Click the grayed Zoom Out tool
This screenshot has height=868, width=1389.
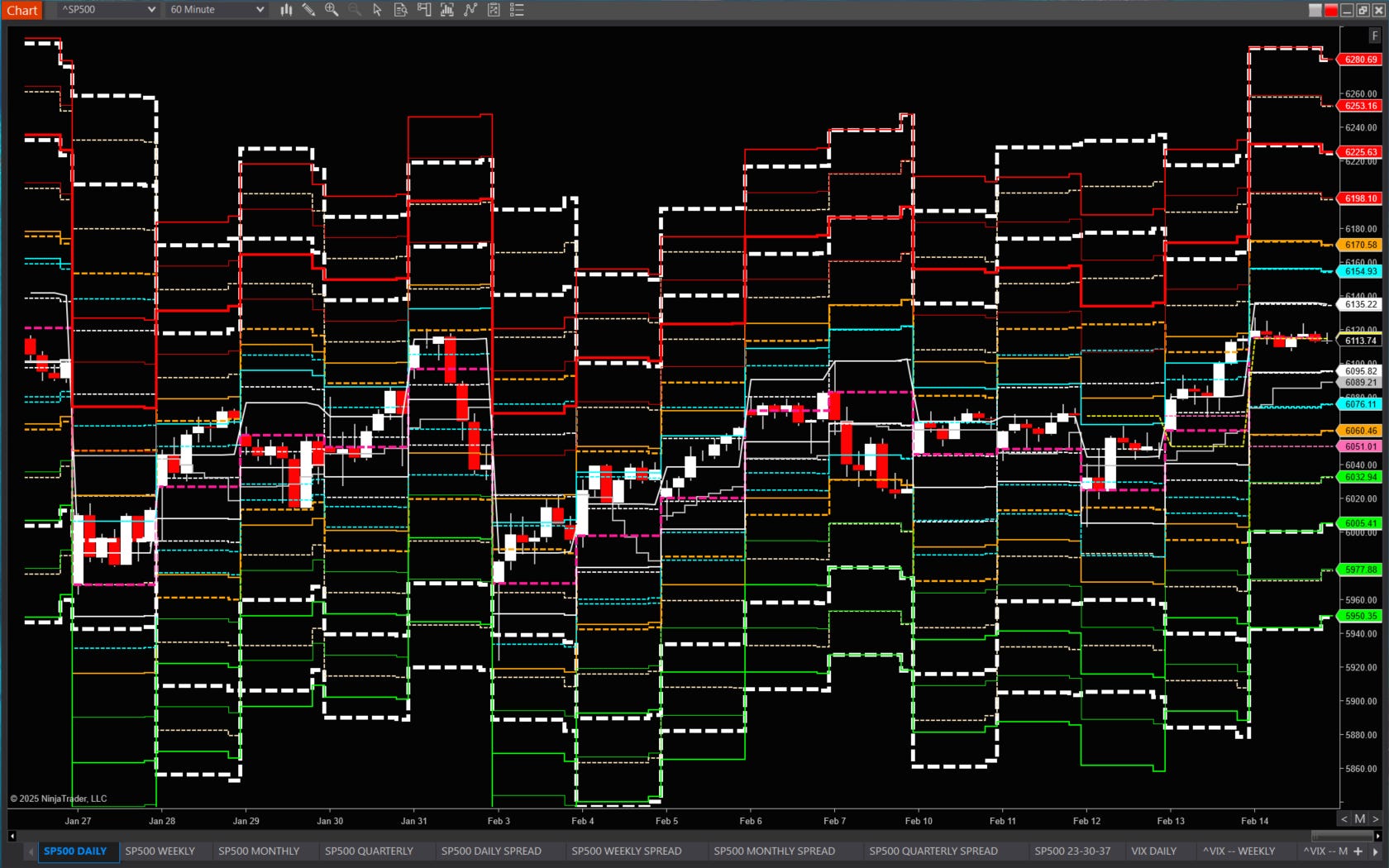coord(354,10)
